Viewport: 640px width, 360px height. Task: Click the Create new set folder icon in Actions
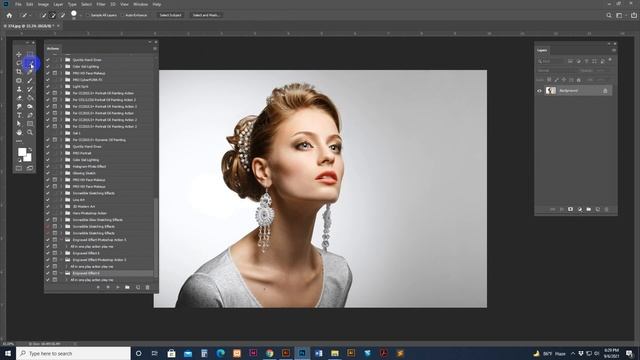click(127, 287)
